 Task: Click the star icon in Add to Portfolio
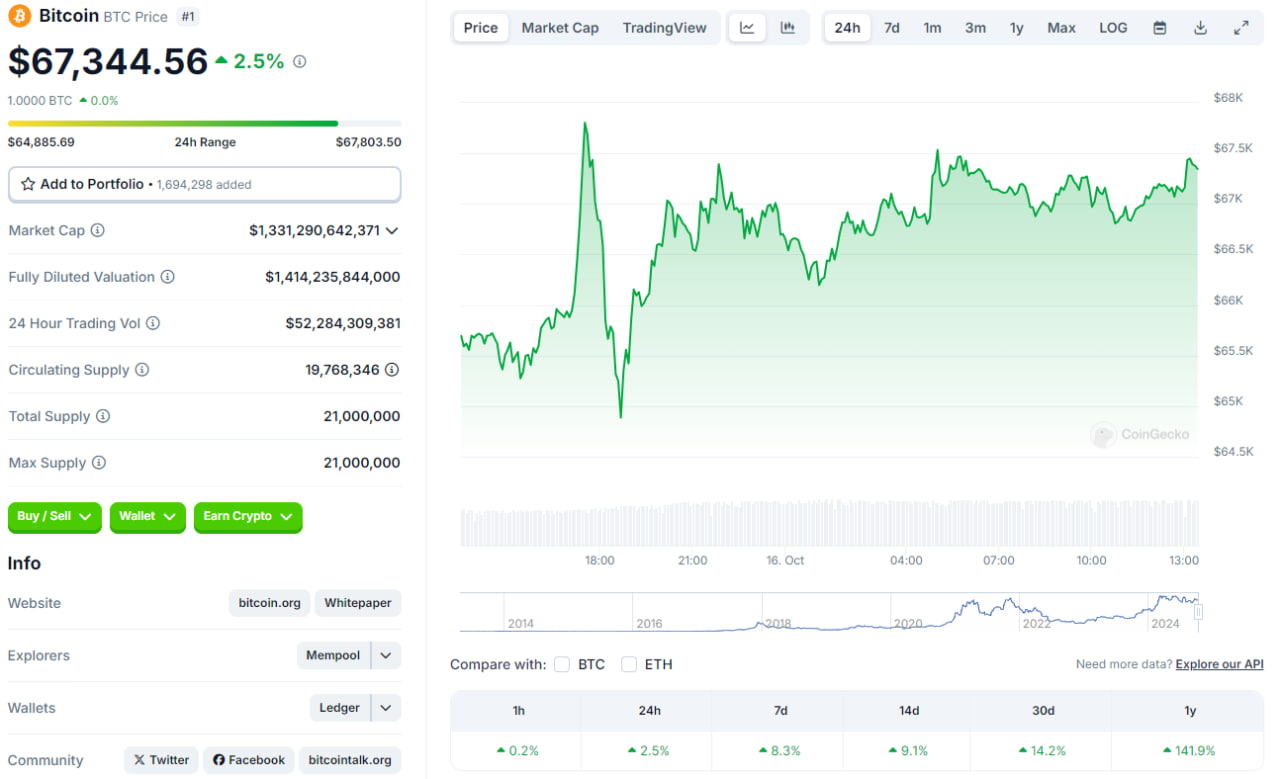click(28, 184)
